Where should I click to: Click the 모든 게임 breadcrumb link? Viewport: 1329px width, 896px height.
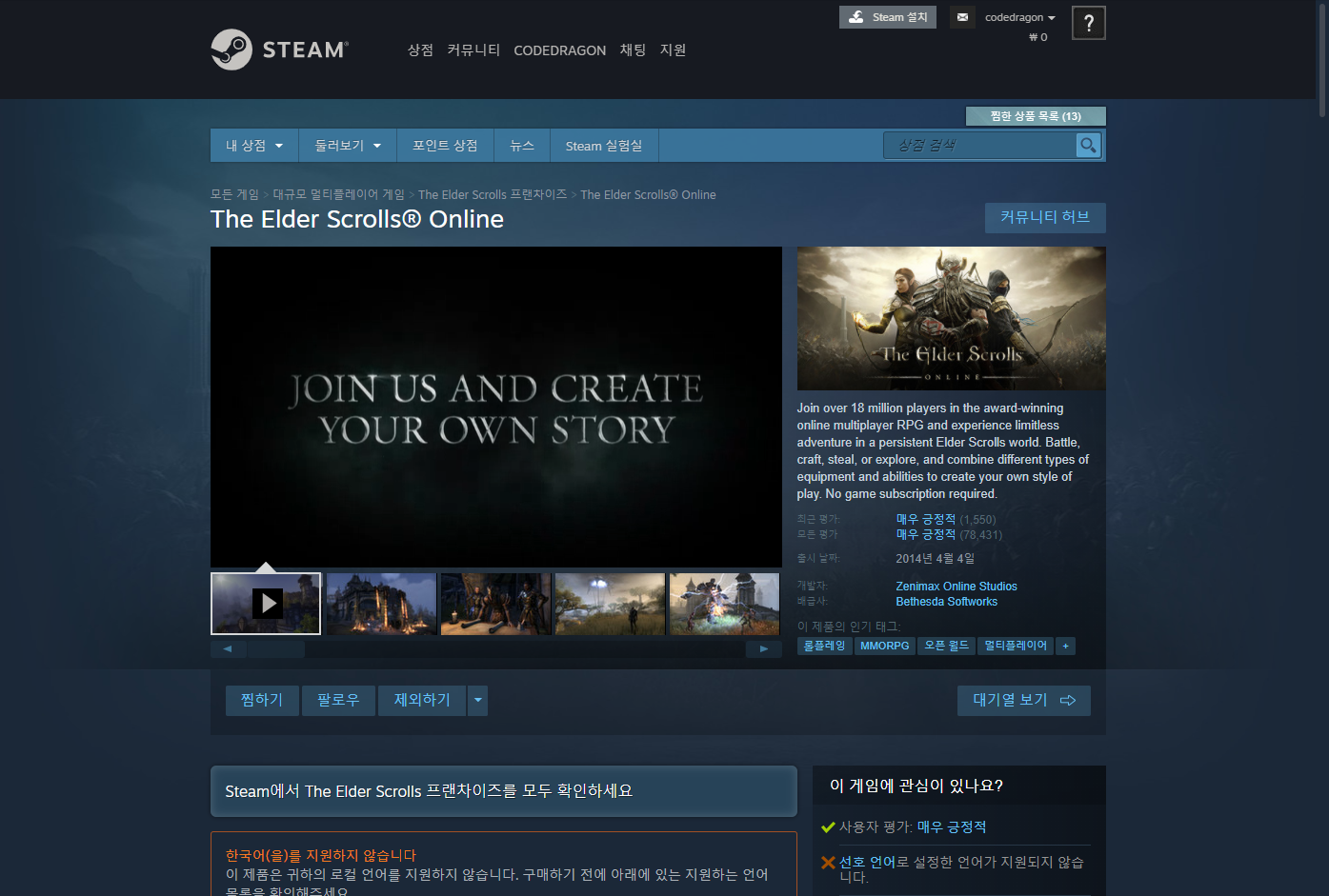coord(234,194)
